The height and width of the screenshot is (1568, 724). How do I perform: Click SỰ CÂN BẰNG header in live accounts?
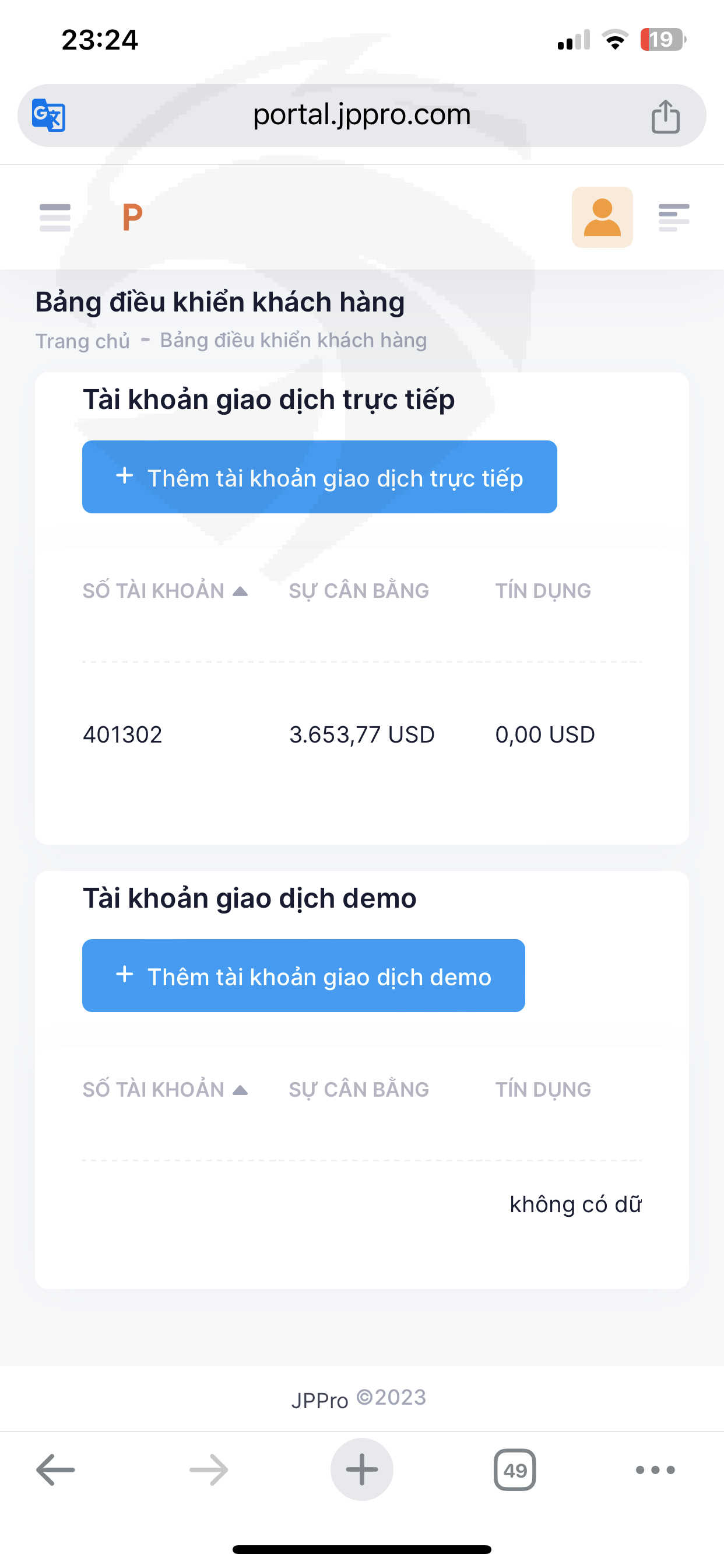pos(359,590)
